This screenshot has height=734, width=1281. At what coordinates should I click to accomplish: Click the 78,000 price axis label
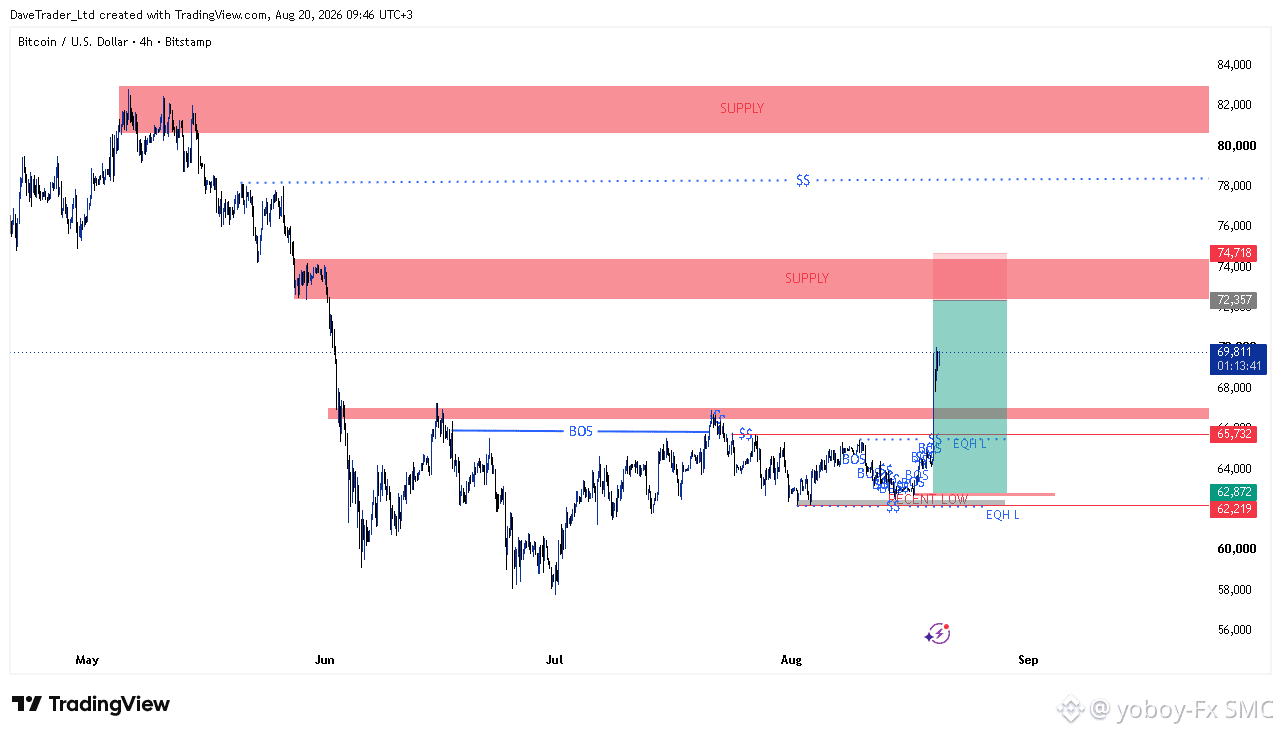pyautogui.click(x=1234, y=186)
